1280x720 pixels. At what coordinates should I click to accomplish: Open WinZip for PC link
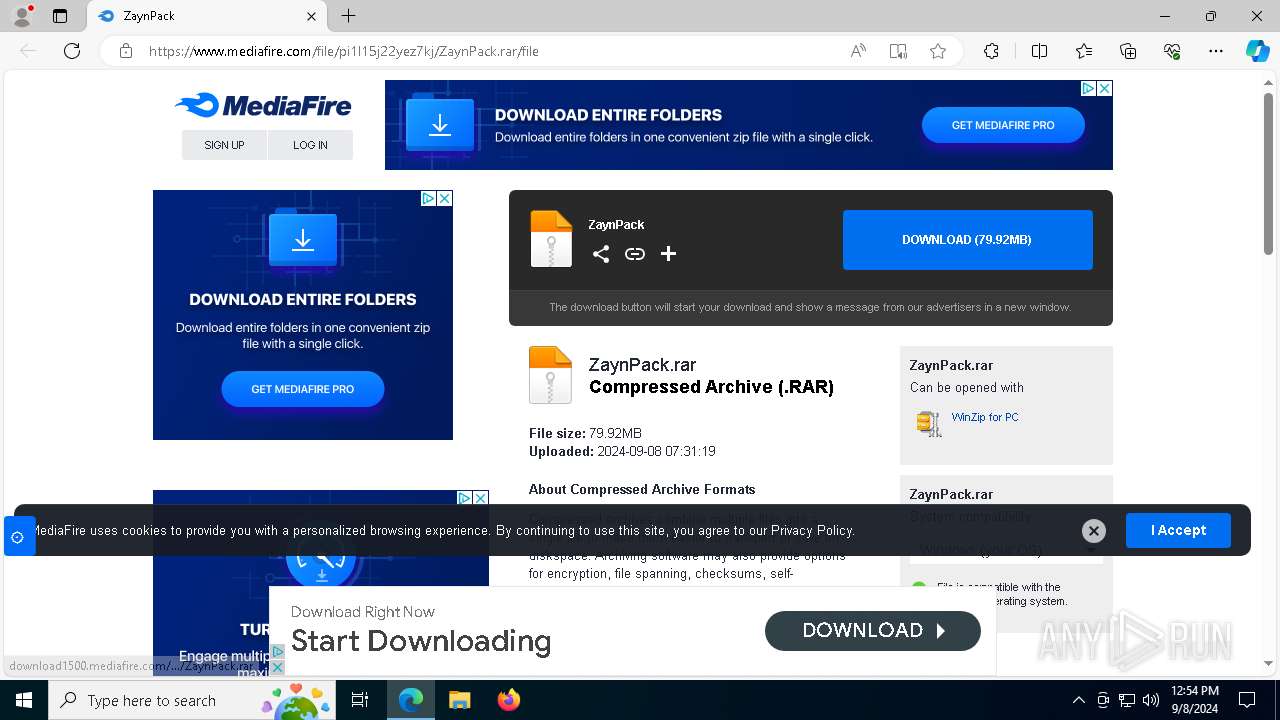[985, 417]
